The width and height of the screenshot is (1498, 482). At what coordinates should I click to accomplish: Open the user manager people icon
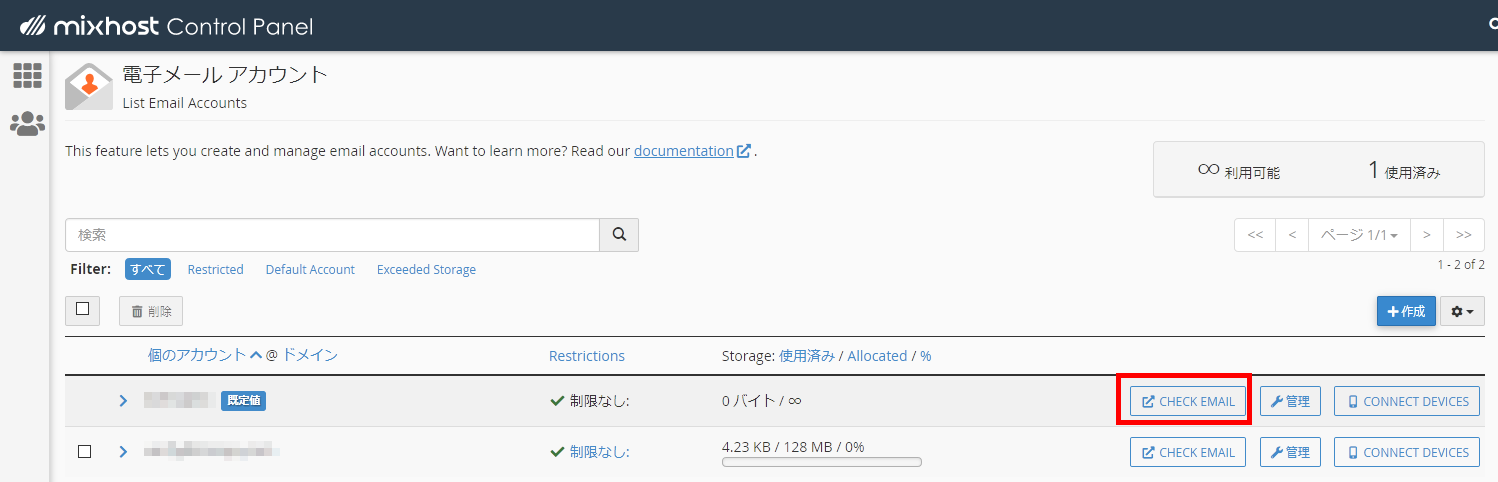(27, 124)
